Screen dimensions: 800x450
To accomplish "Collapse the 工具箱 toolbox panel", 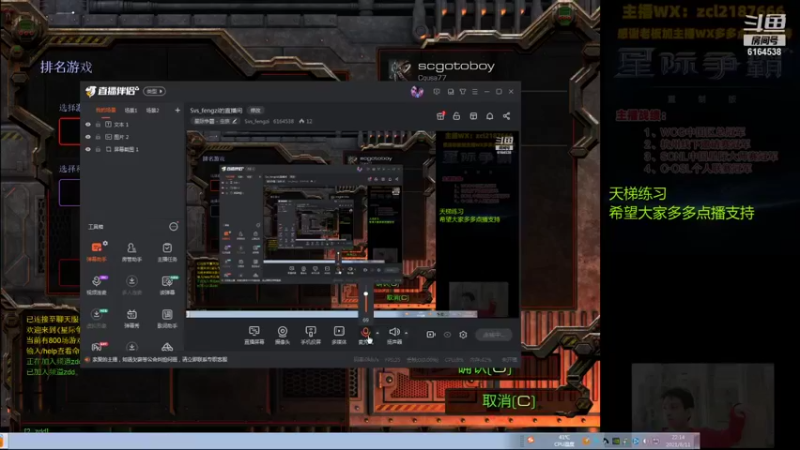I will point(173,227).
